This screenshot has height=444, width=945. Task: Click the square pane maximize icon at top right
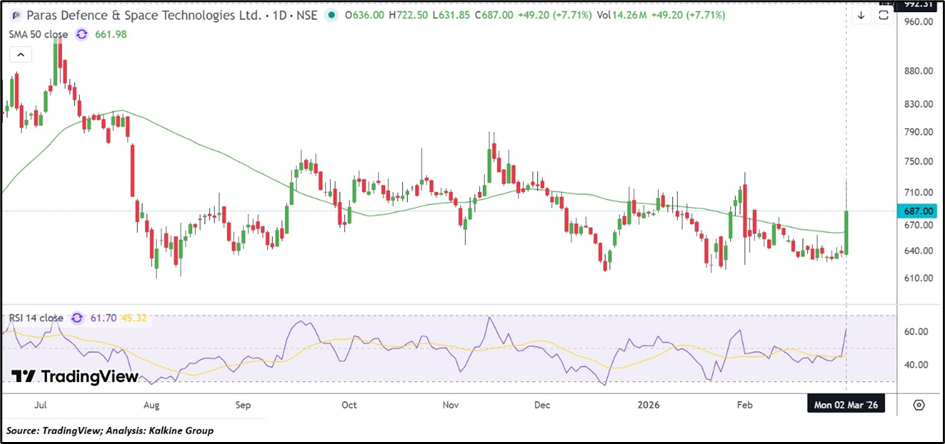click(x=884, y=16)
